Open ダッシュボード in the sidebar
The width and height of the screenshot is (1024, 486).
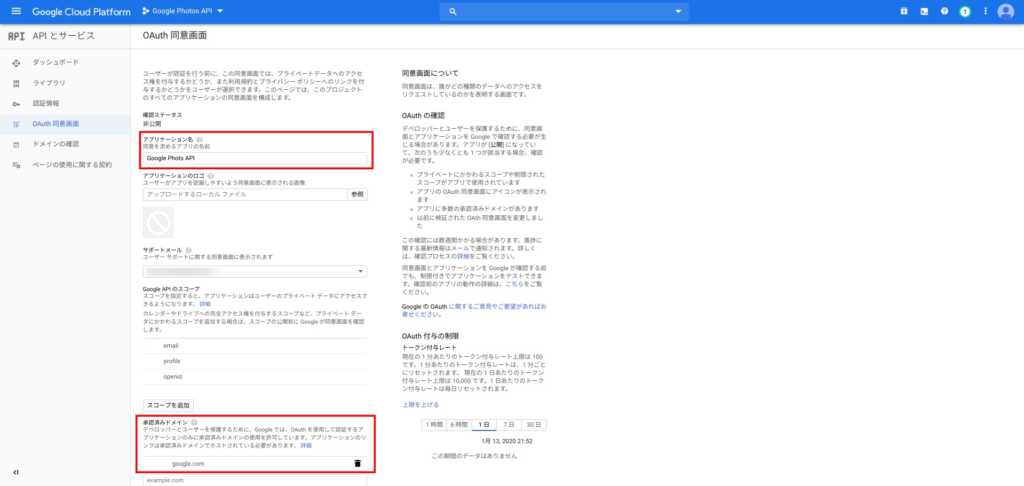click(56, 63)
